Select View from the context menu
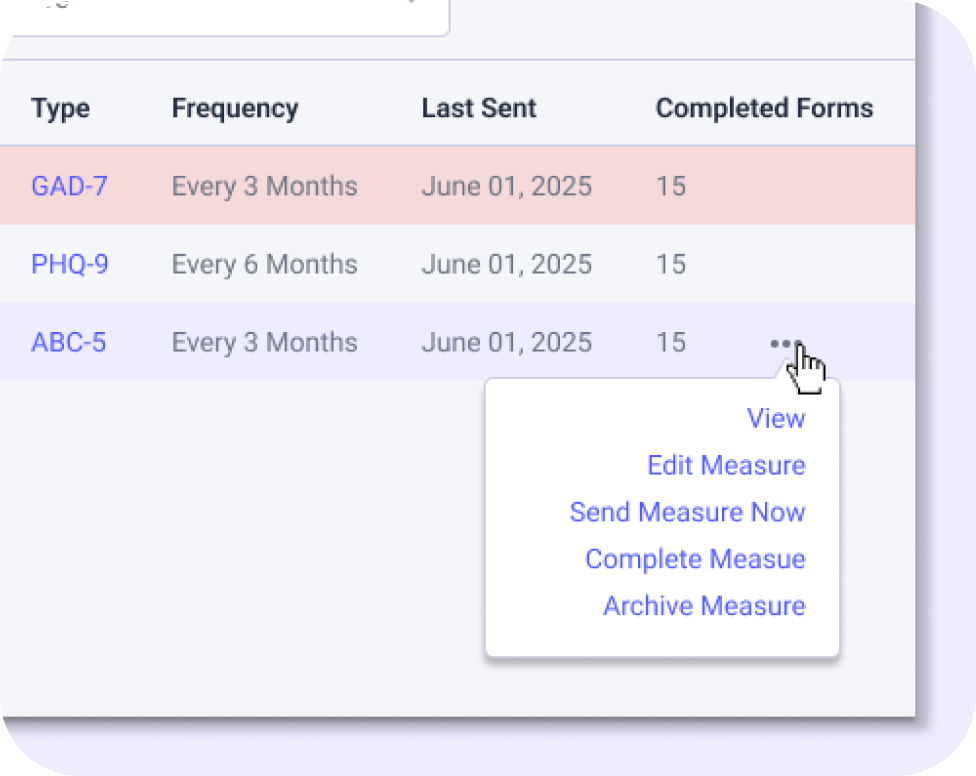This screenshot has height=776, width=976. click(776, 418)
